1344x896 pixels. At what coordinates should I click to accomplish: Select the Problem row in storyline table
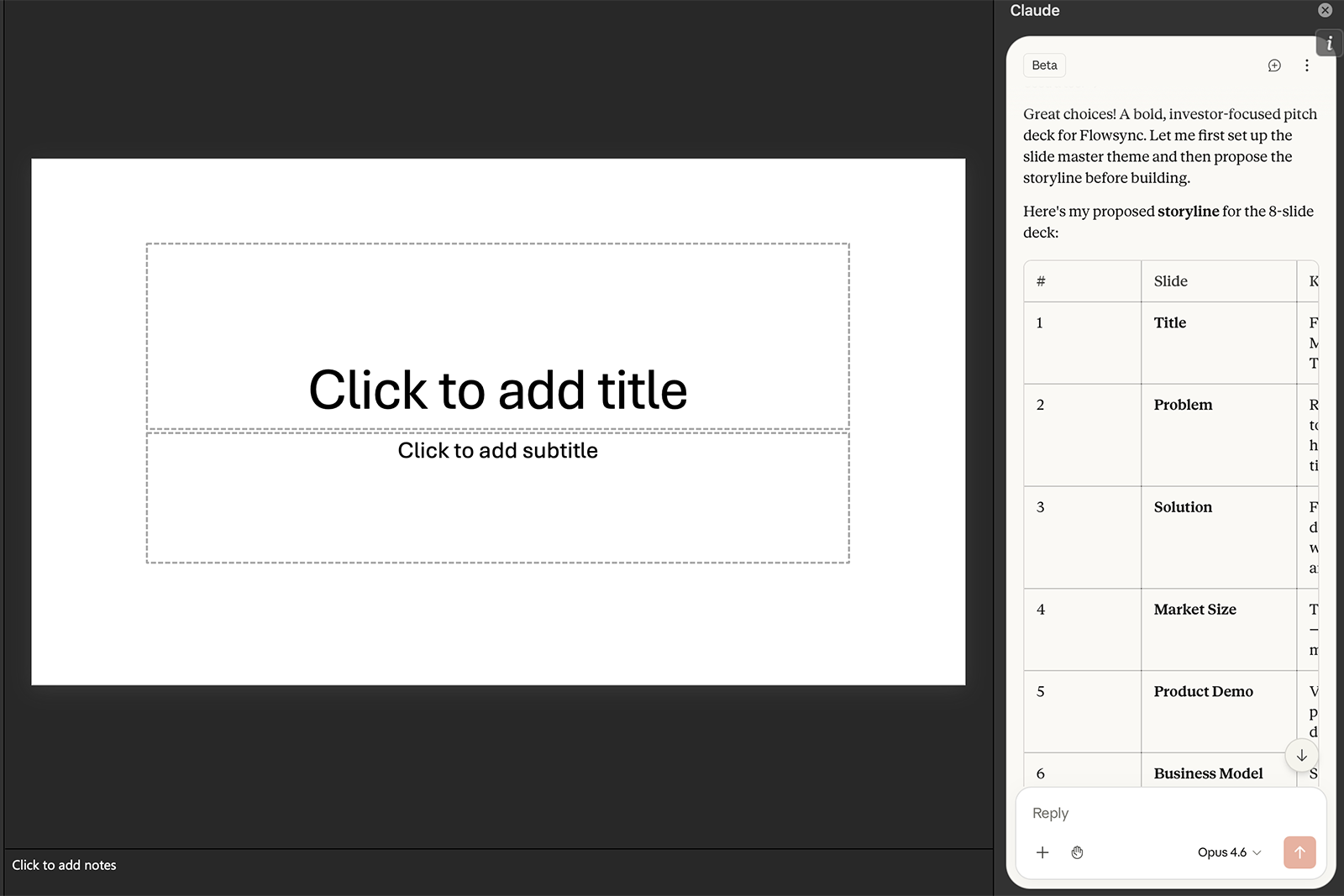point(1183,405)
